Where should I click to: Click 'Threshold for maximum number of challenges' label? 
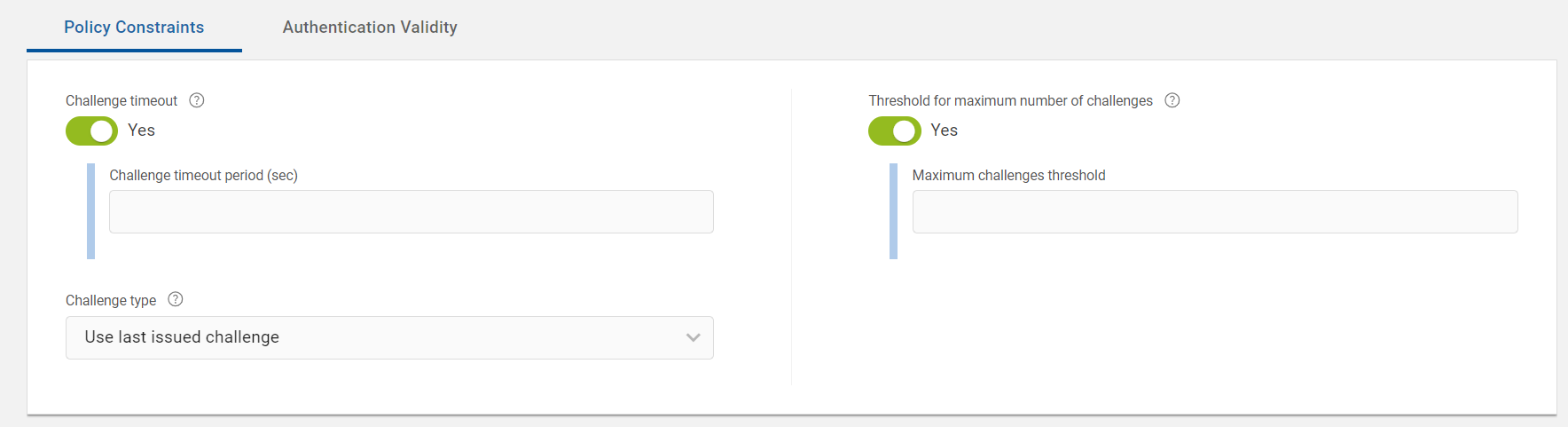[x=1010, y=101]
